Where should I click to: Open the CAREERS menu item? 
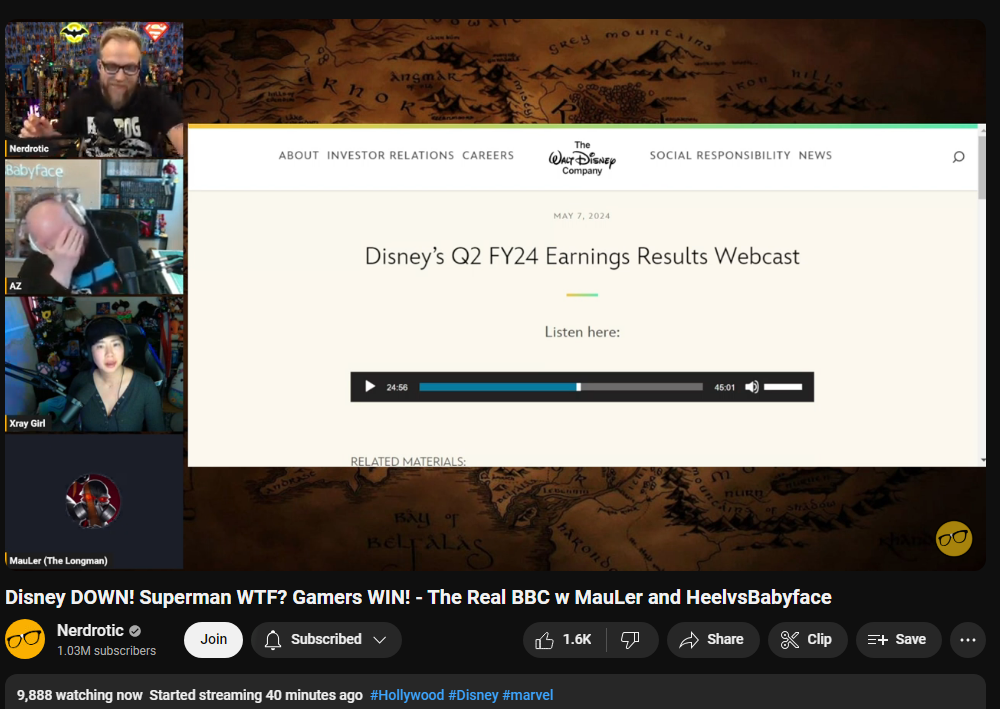click(x=488, y=156)
